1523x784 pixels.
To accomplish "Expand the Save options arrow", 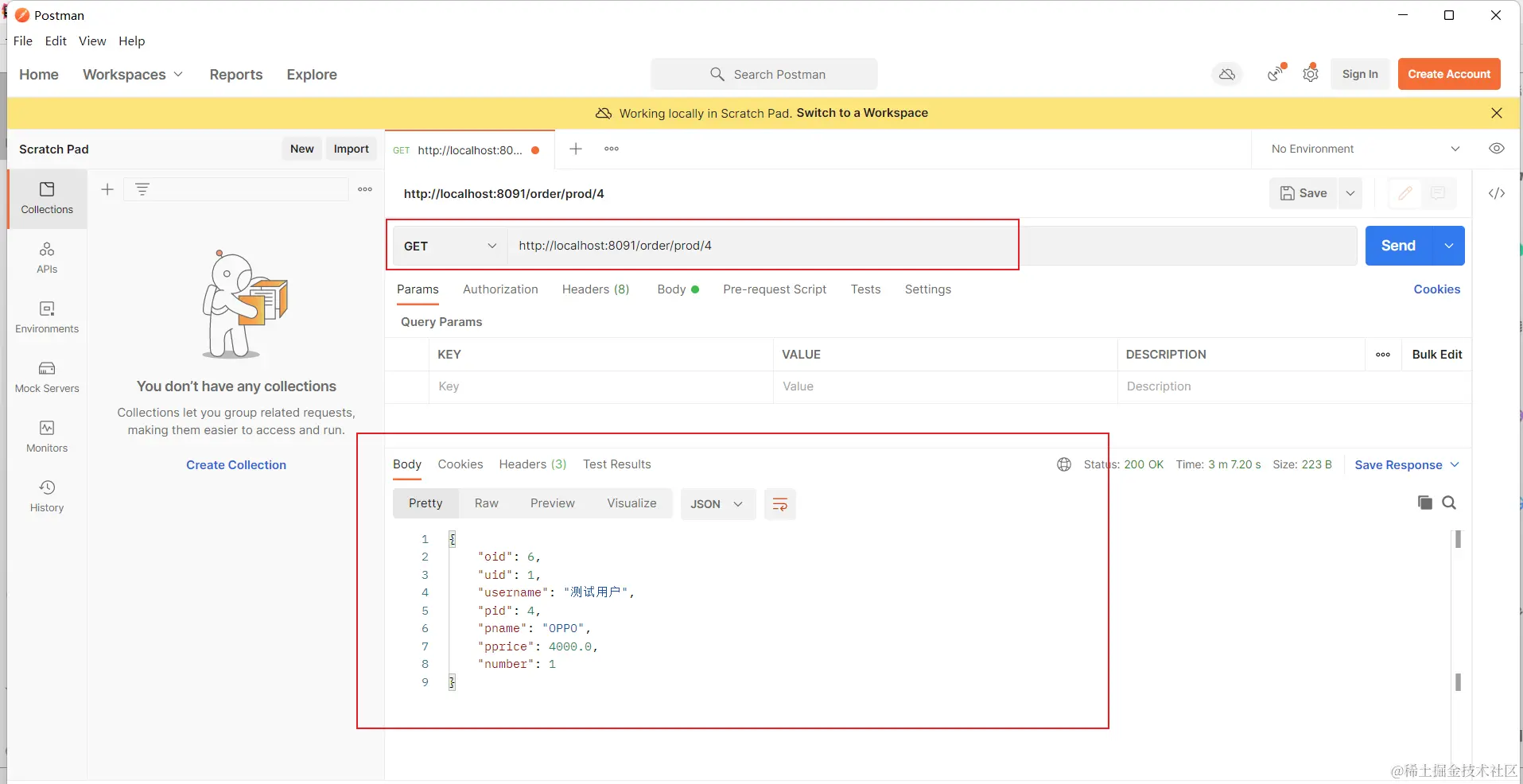I will [x=1350, y=193].
